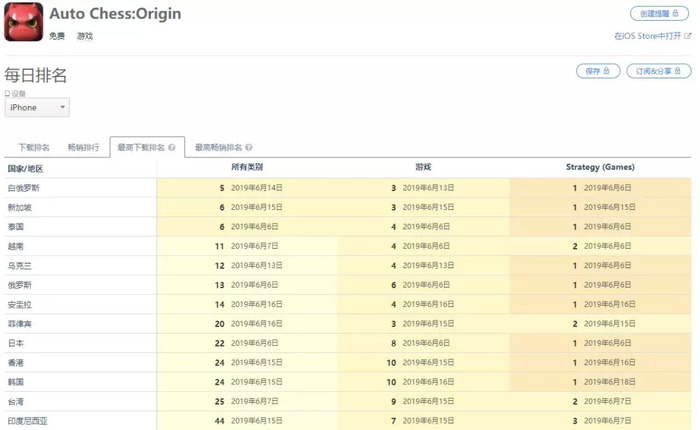Click 台湾 all-category cell rank 25
This screenshot has height=430, width=700.
pyautogui.click(x=247, y=401)
